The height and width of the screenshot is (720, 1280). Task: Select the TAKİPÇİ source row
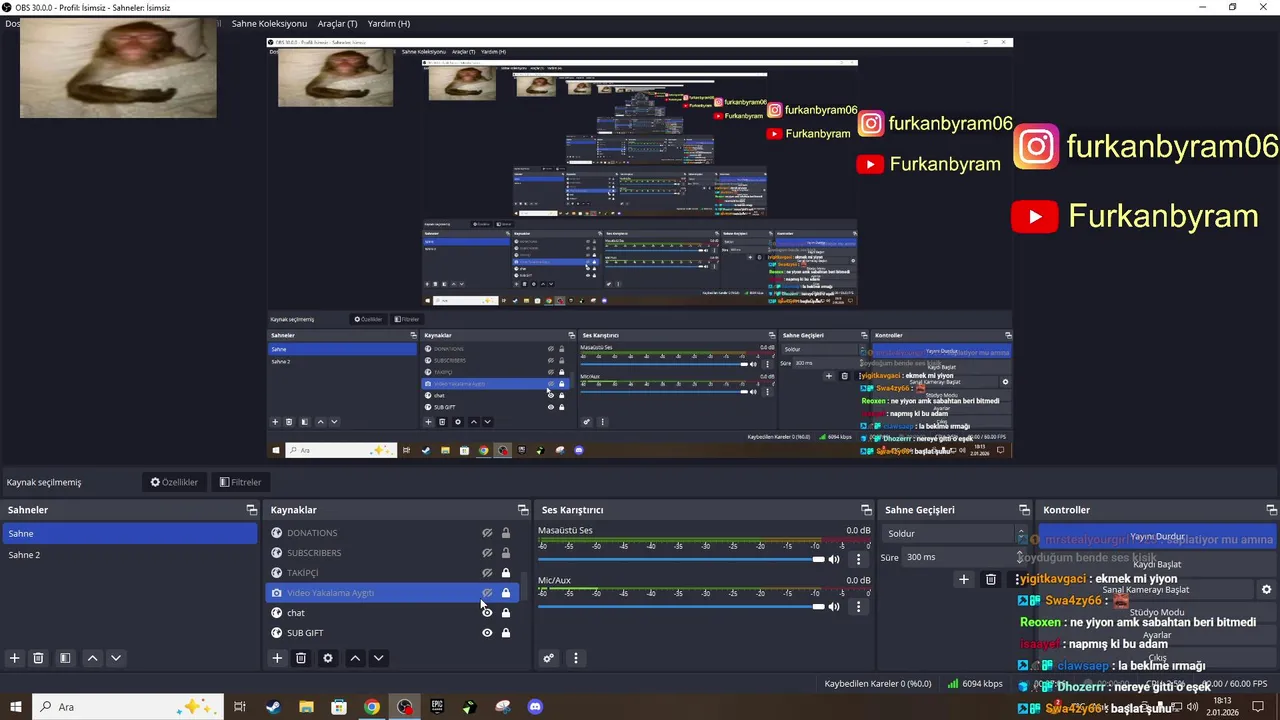392,573
